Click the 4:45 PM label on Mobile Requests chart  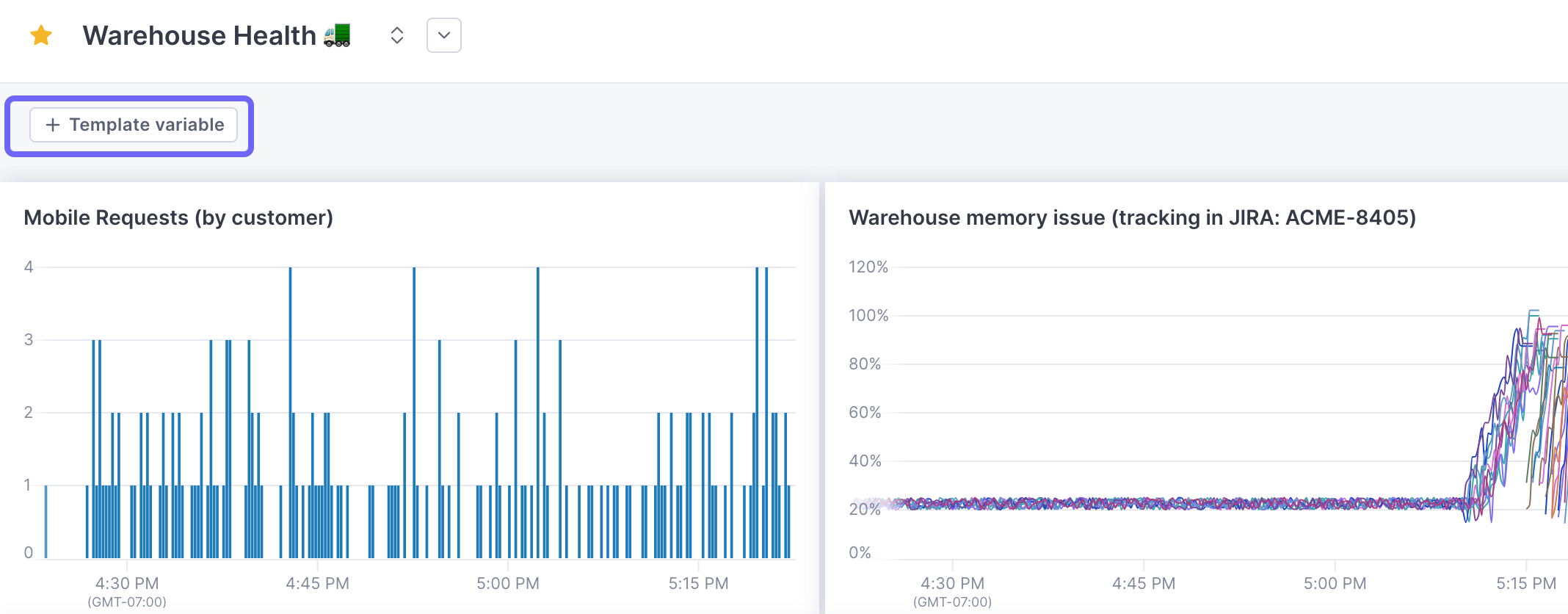click(x=317, y=583)
